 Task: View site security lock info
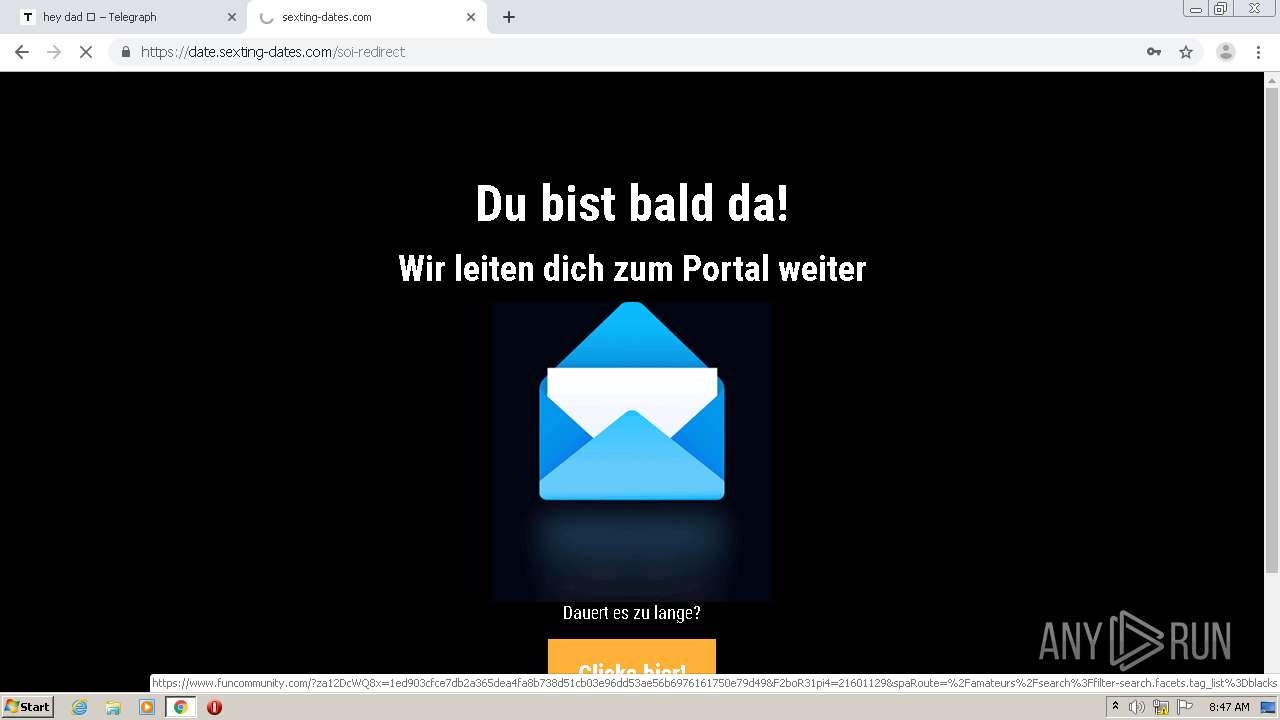coord(125,52)
